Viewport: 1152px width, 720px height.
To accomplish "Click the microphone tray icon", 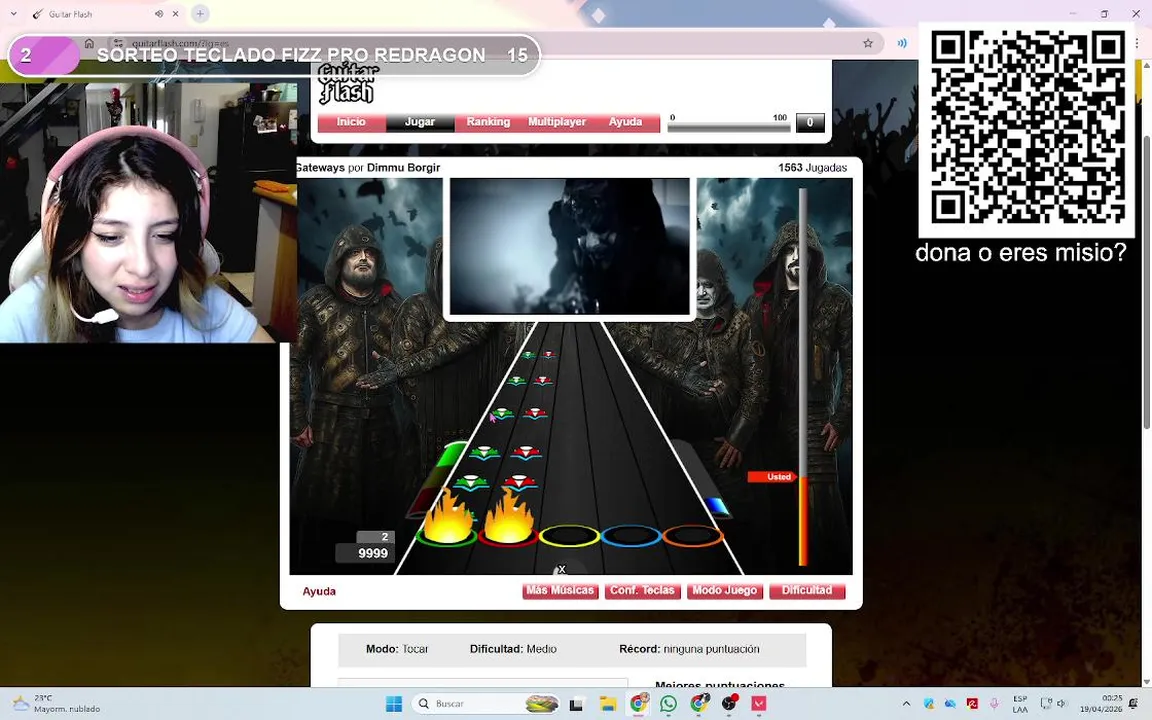I will [x=994, y=704].
